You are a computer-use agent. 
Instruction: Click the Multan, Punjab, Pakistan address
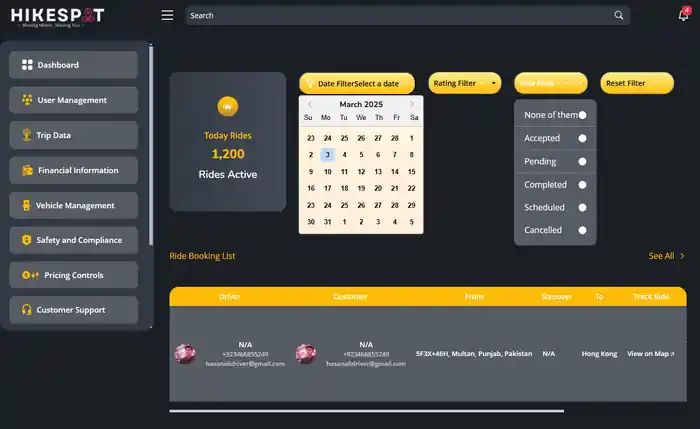(474, 354)
